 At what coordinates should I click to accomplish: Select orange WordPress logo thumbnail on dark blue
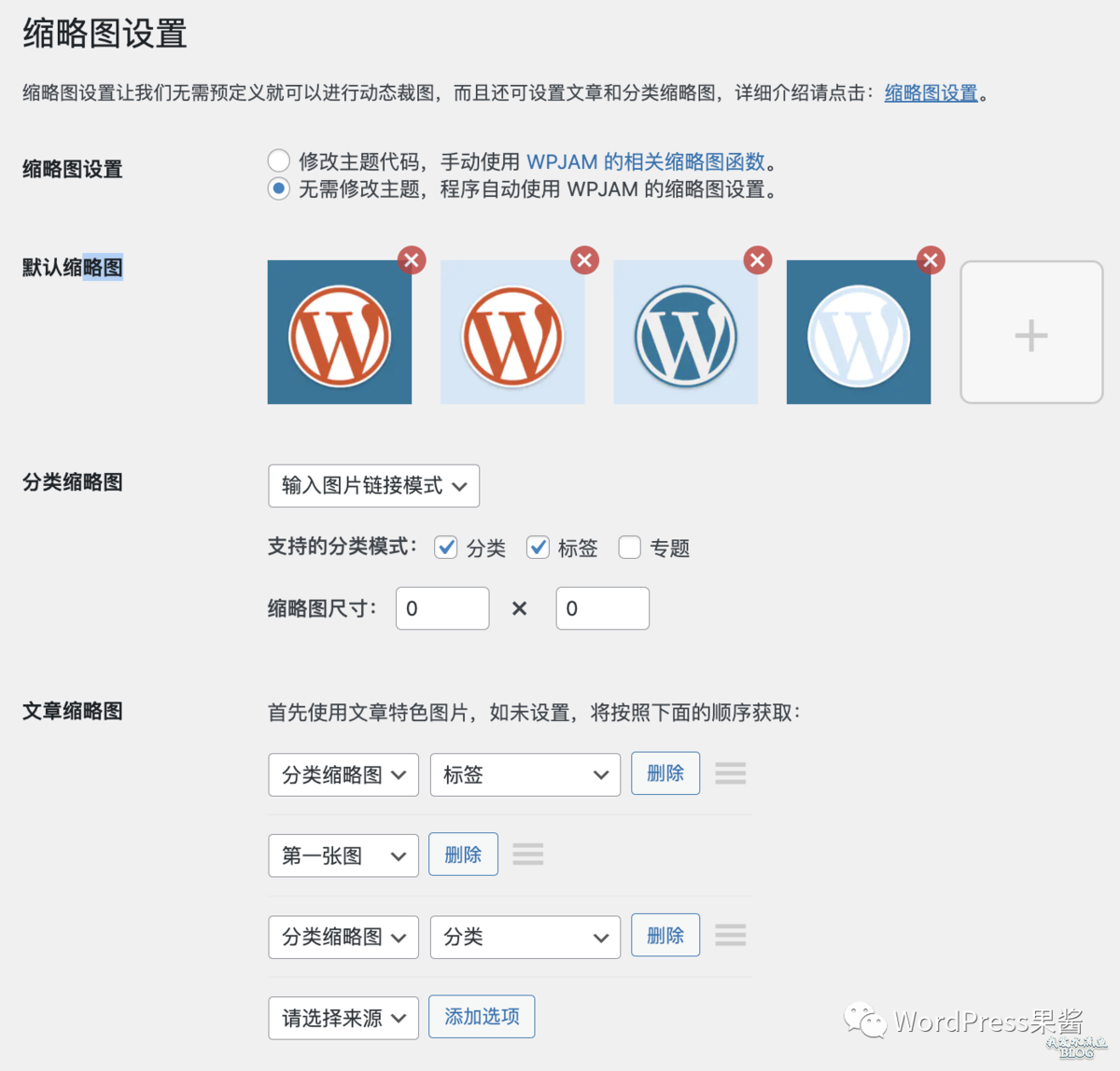coord(340,332)
